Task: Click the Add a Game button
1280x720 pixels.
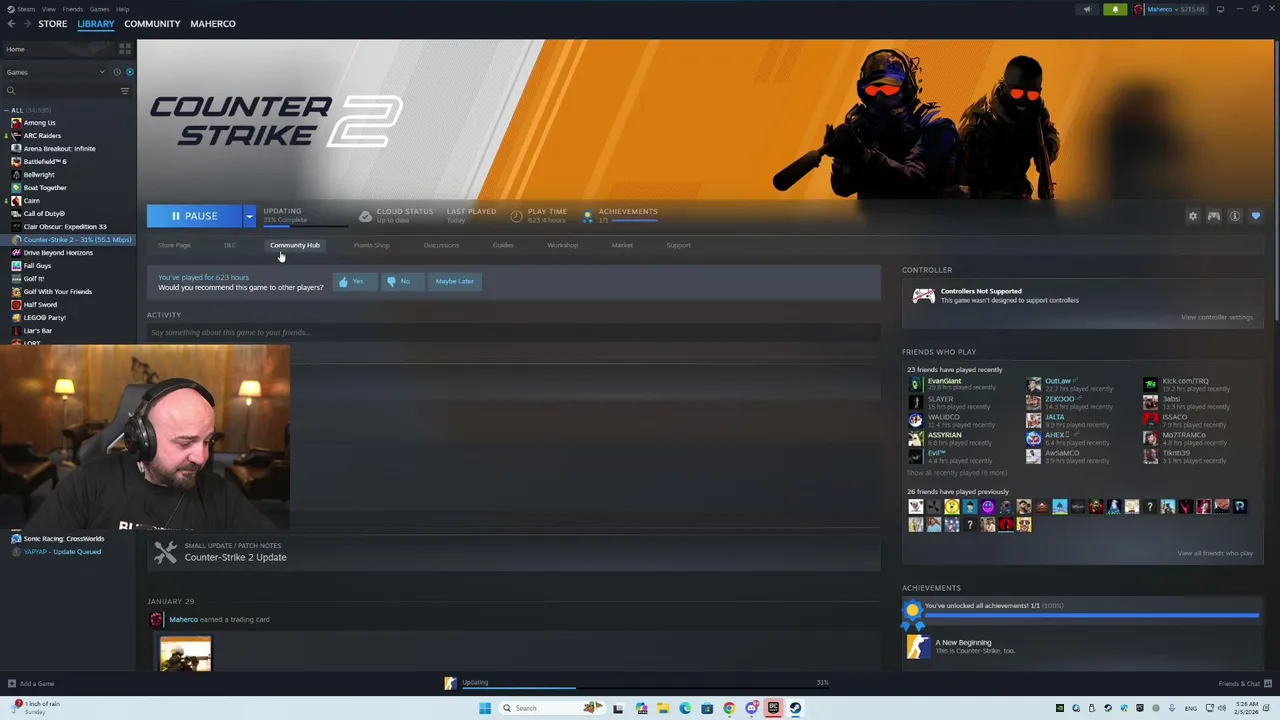Action: (30, 684)
